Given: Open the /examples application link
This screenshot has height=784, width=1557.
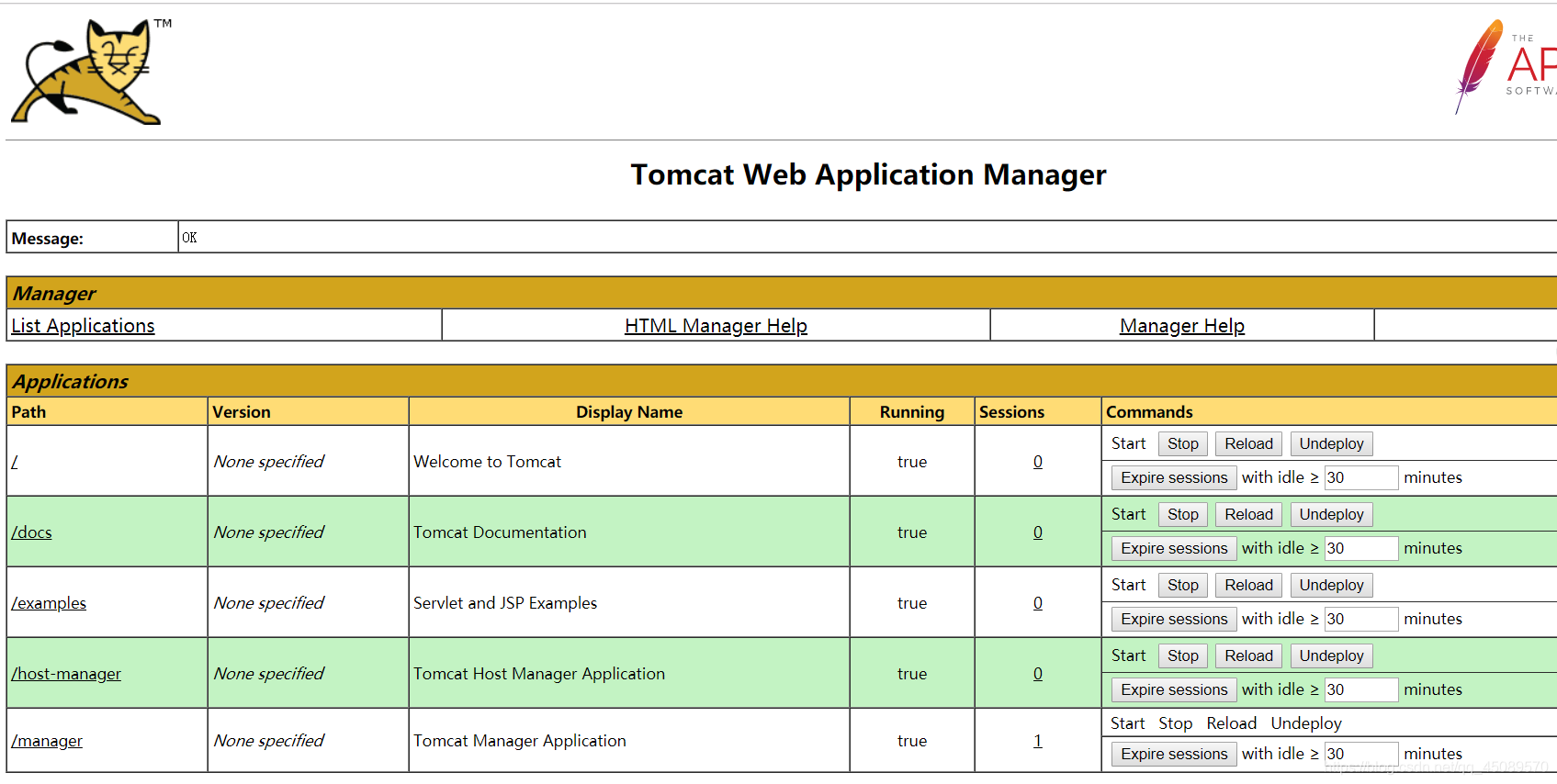Looking at the screenshot, I should [x=49, y=603].
